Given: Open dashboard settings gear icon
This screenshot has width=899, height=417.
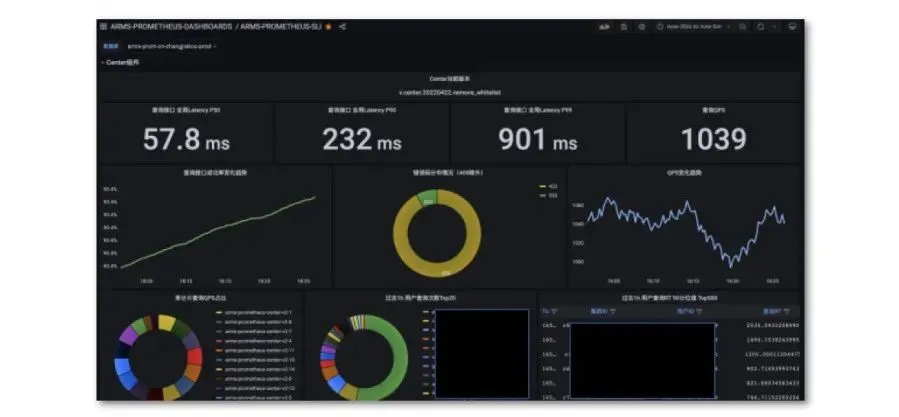Looking at the screenshot, I should pos(642,27).
